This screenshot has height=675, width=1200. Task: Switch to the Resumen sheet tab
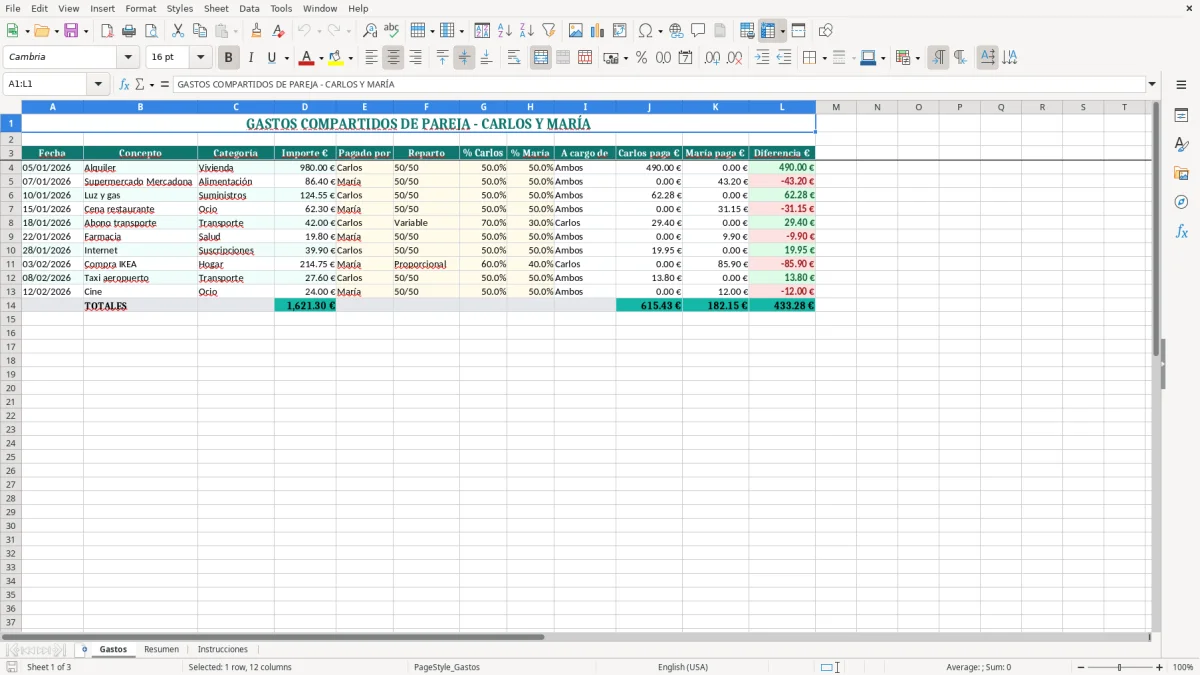[x=162, y=649]
